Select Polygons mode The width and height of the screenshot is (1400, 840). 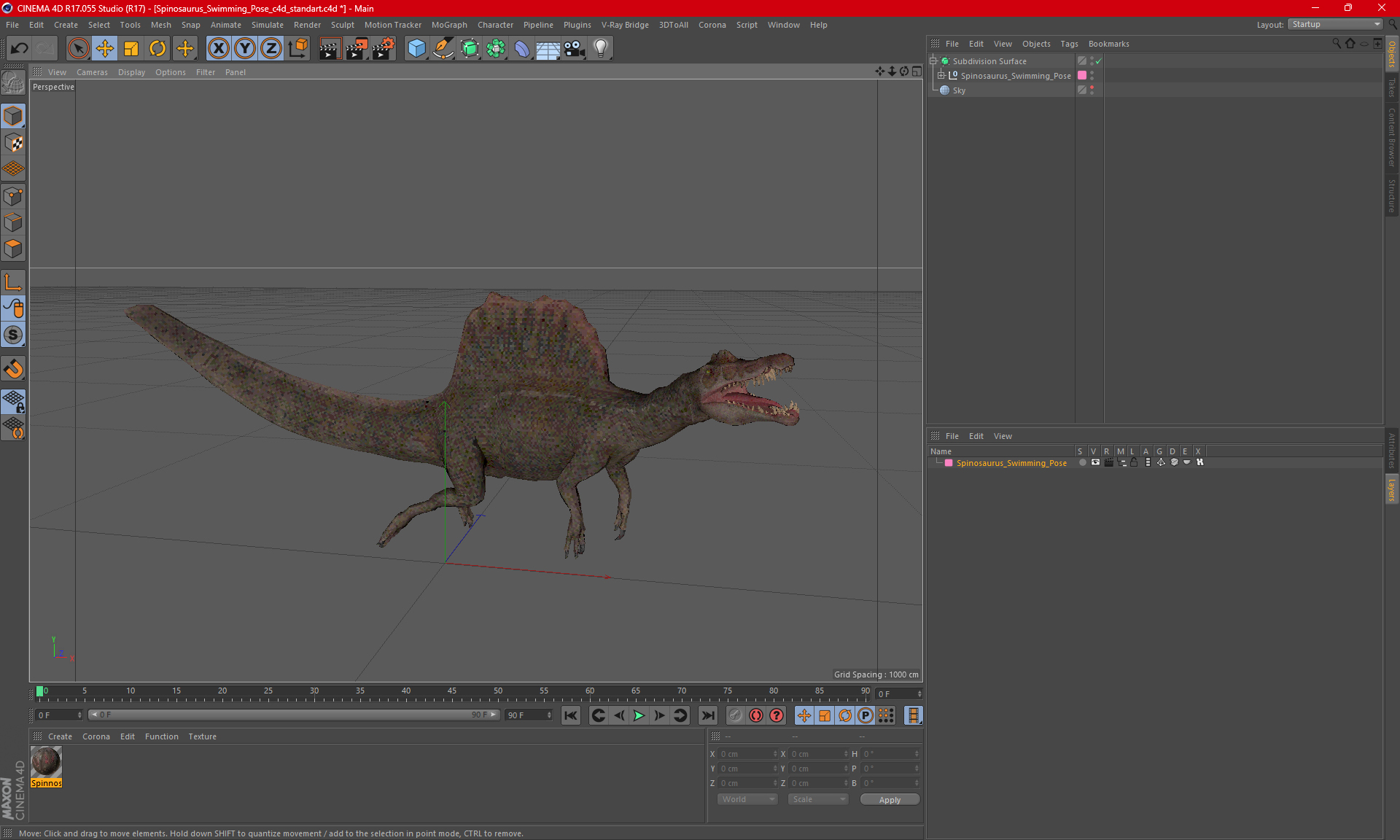(13, 249)
